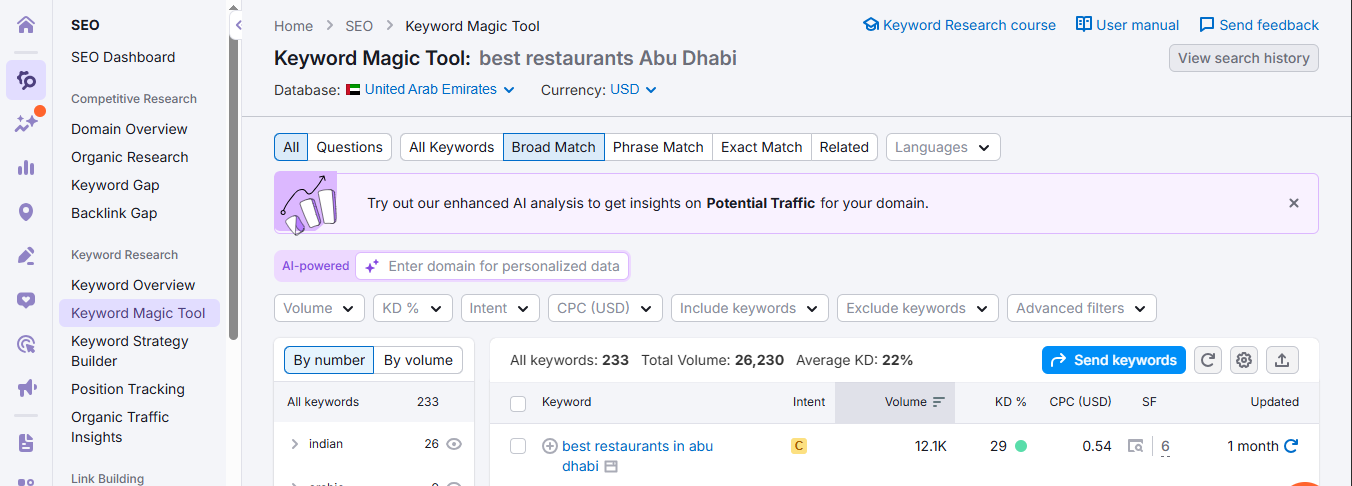Viewport: 1352px width, 486px height.
Task: Switch to the Phrase Match tab
Action: 657,147
